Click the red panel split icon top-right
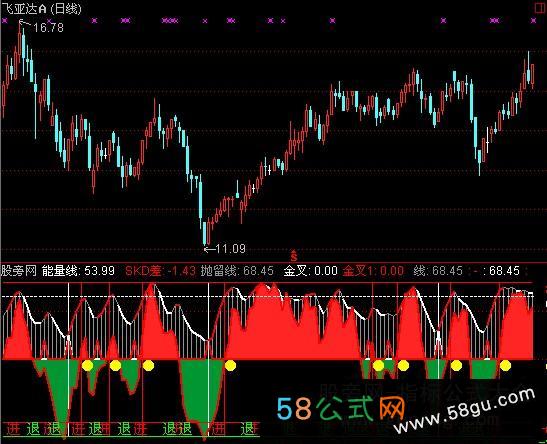The width and height of the screenshot is (547, 444). click(x=539, y=8)
